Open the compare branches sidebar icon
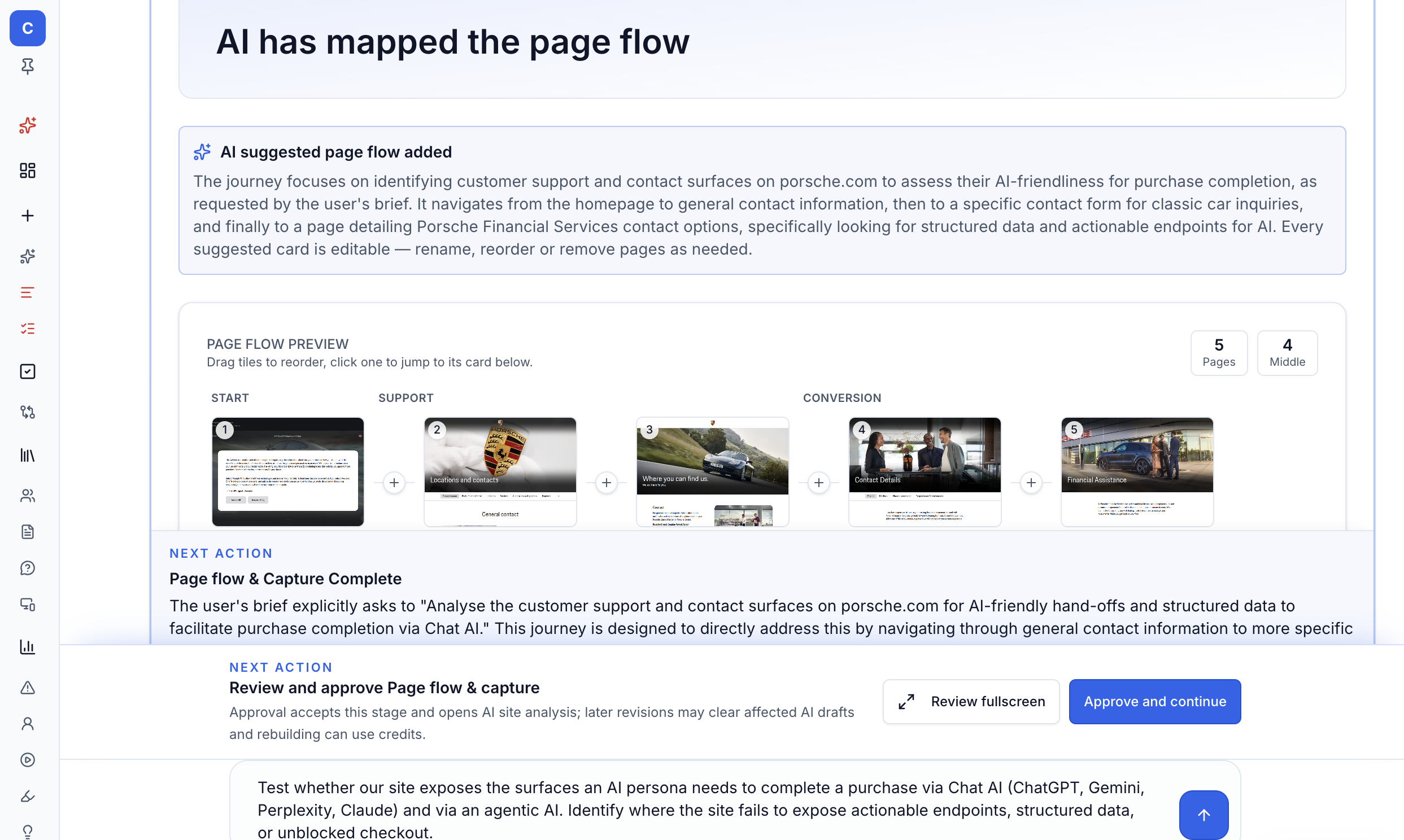The height and width of the screenshot is (840, 1404). pos(27,412)
